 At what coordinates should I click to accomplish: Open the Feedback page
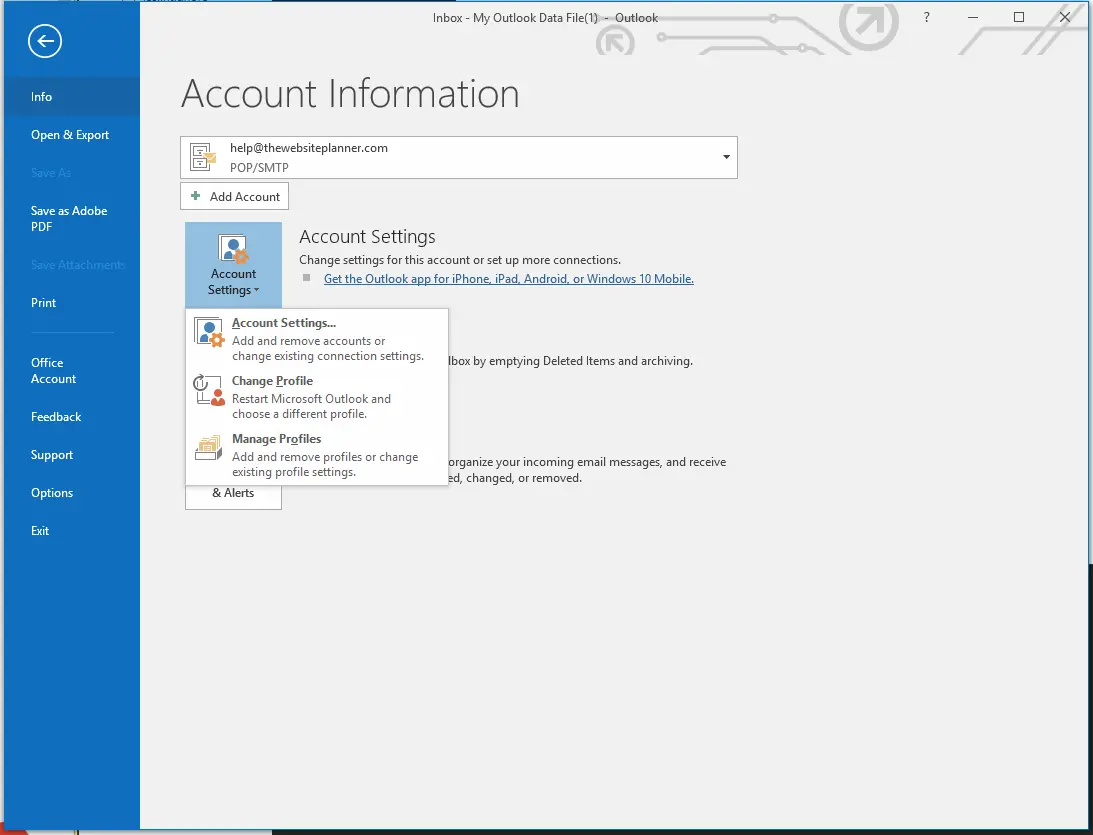click(72, 417)
